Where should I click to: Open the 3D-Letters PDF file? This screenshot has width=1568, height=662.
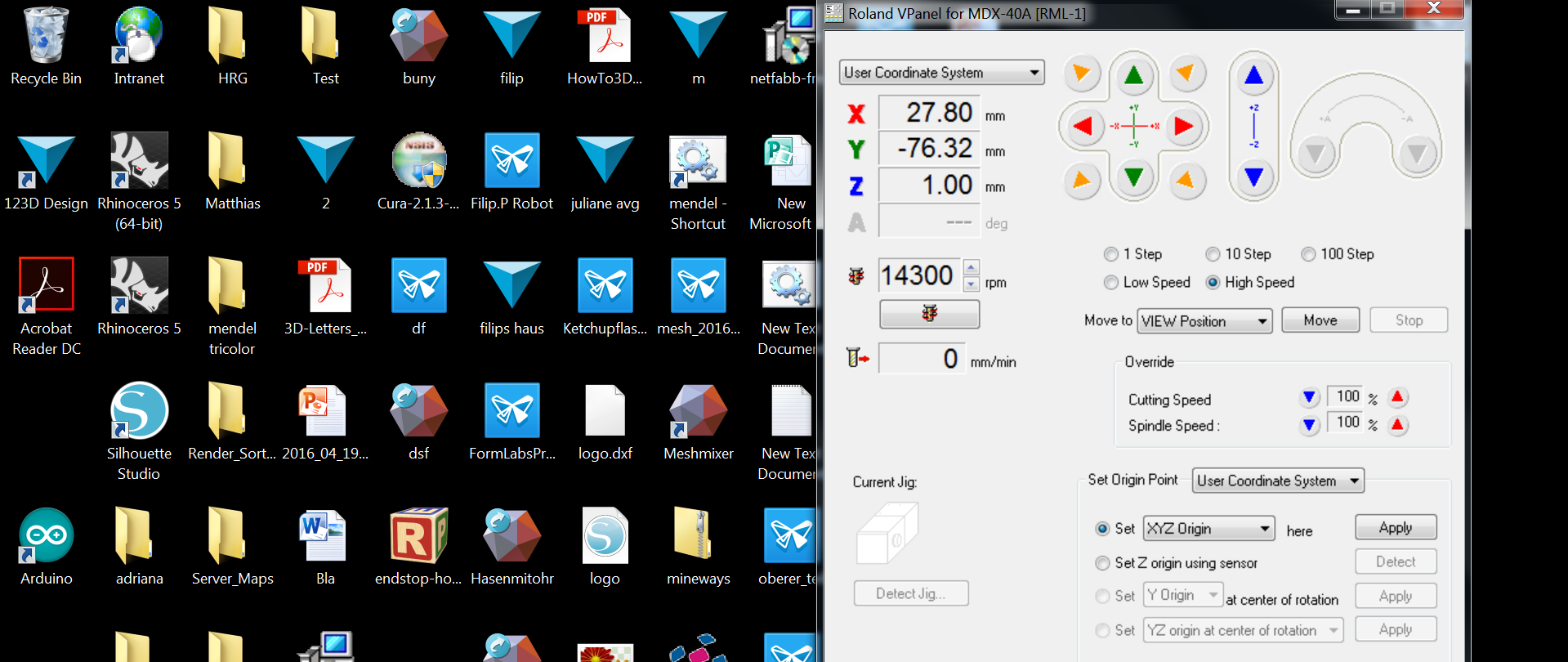click(325, 297)
